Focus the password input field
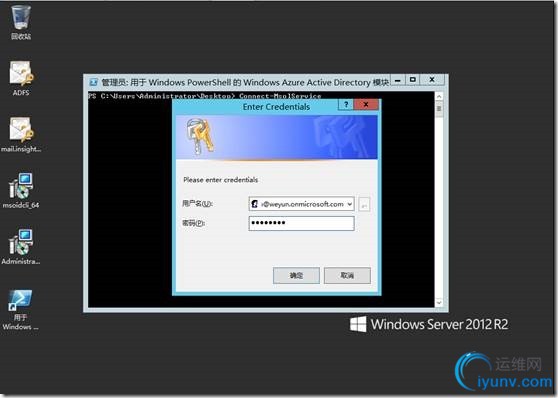 [x=301, y=223]
